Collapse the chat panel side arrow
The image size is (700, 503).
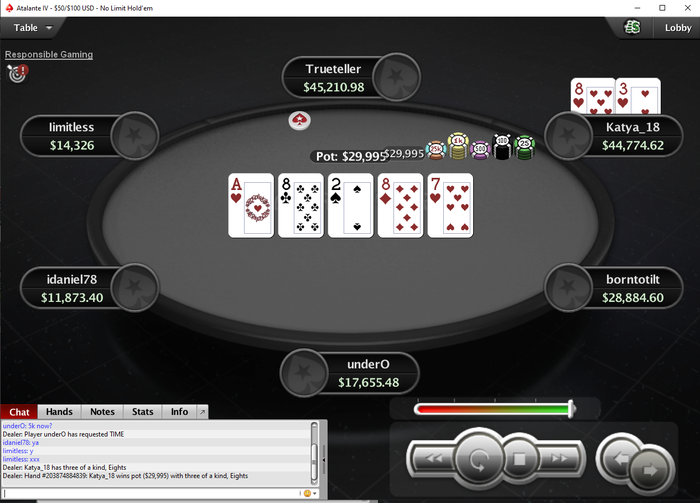point(324,460)
